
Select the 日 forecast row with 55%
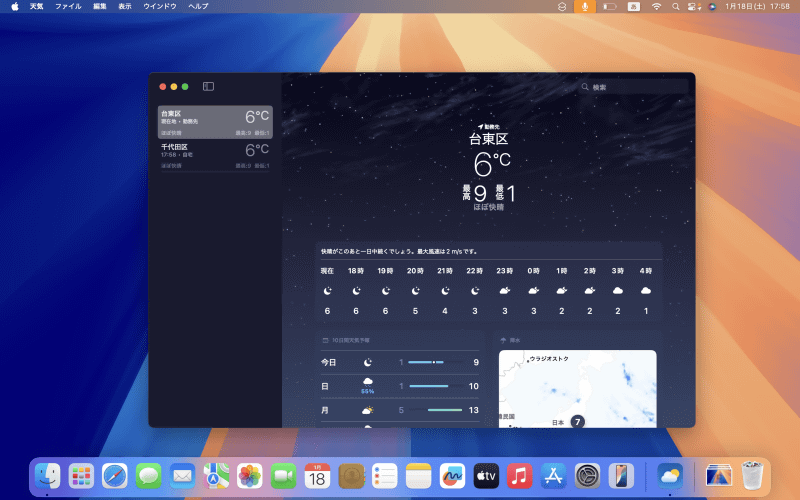click(400, 386)
